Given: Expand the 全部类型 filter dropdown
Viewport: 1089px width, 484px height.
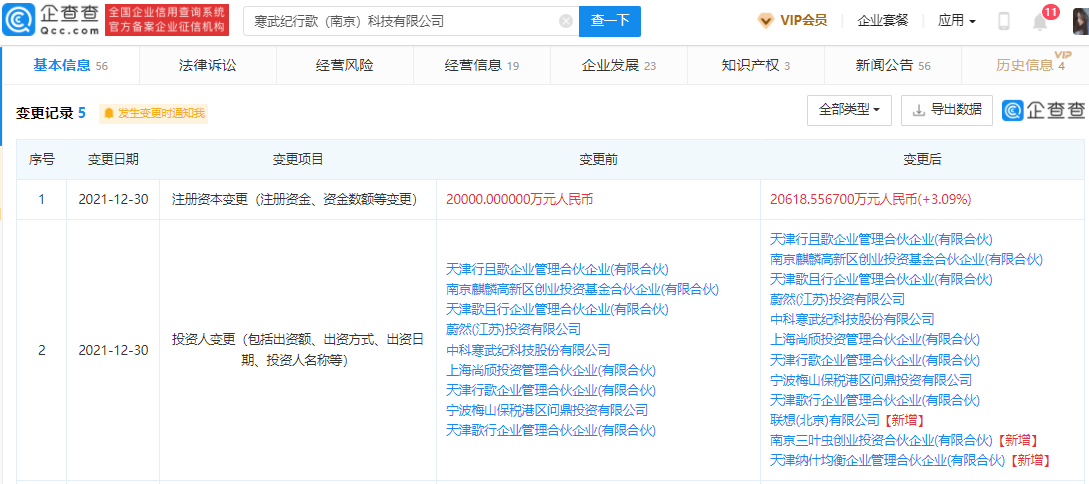Looking at the screenshot, I should 849,110.
